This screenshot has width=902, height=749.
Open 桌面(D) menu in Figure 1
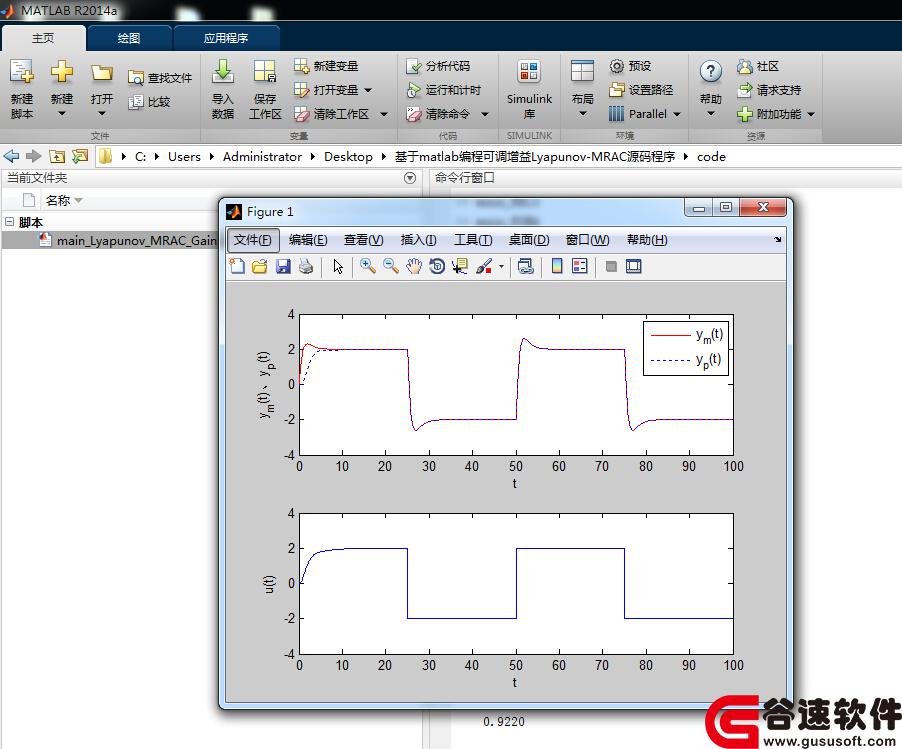(529, 240)
